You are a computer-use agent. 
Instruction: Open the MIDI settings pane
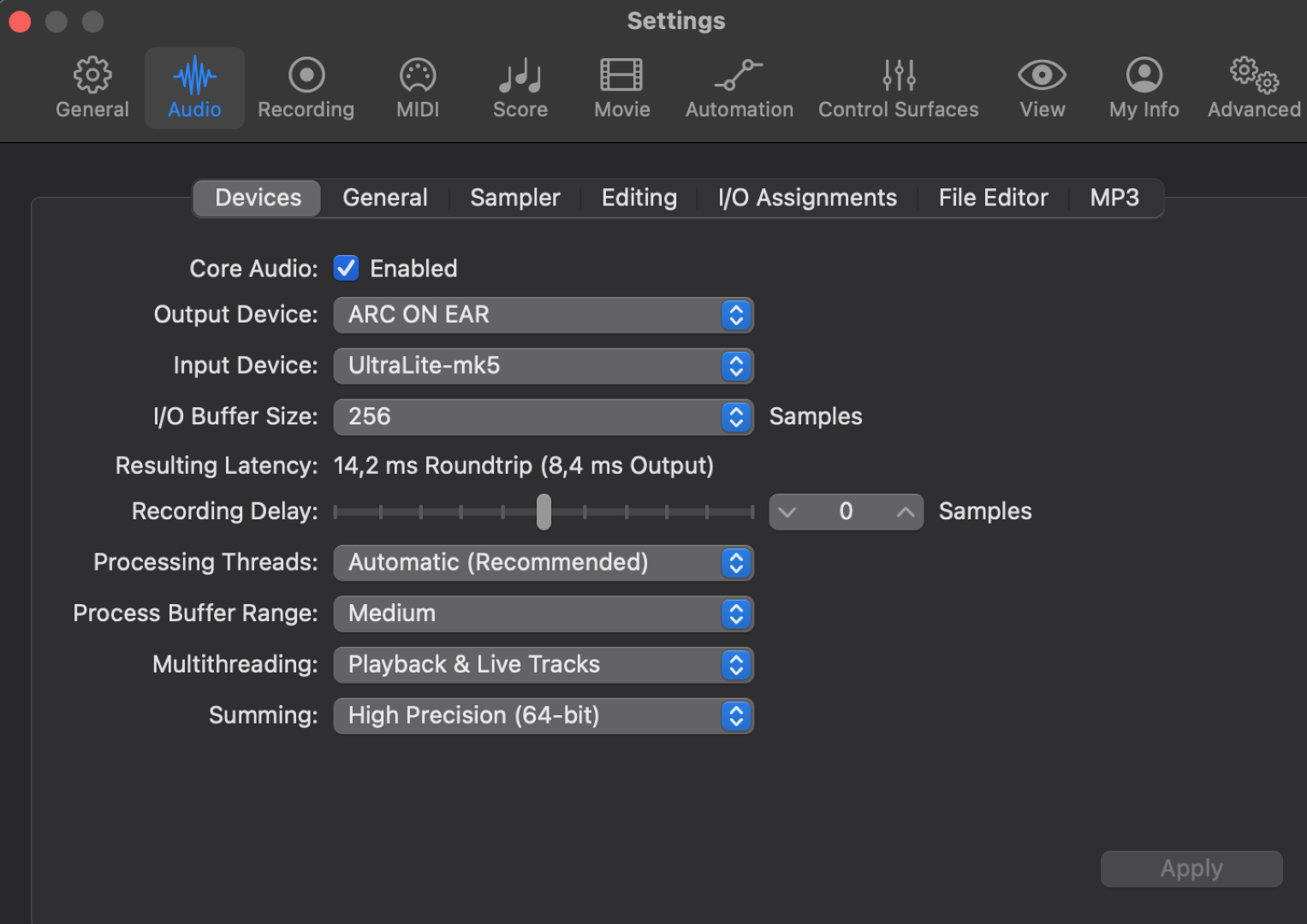coord(418,88)
